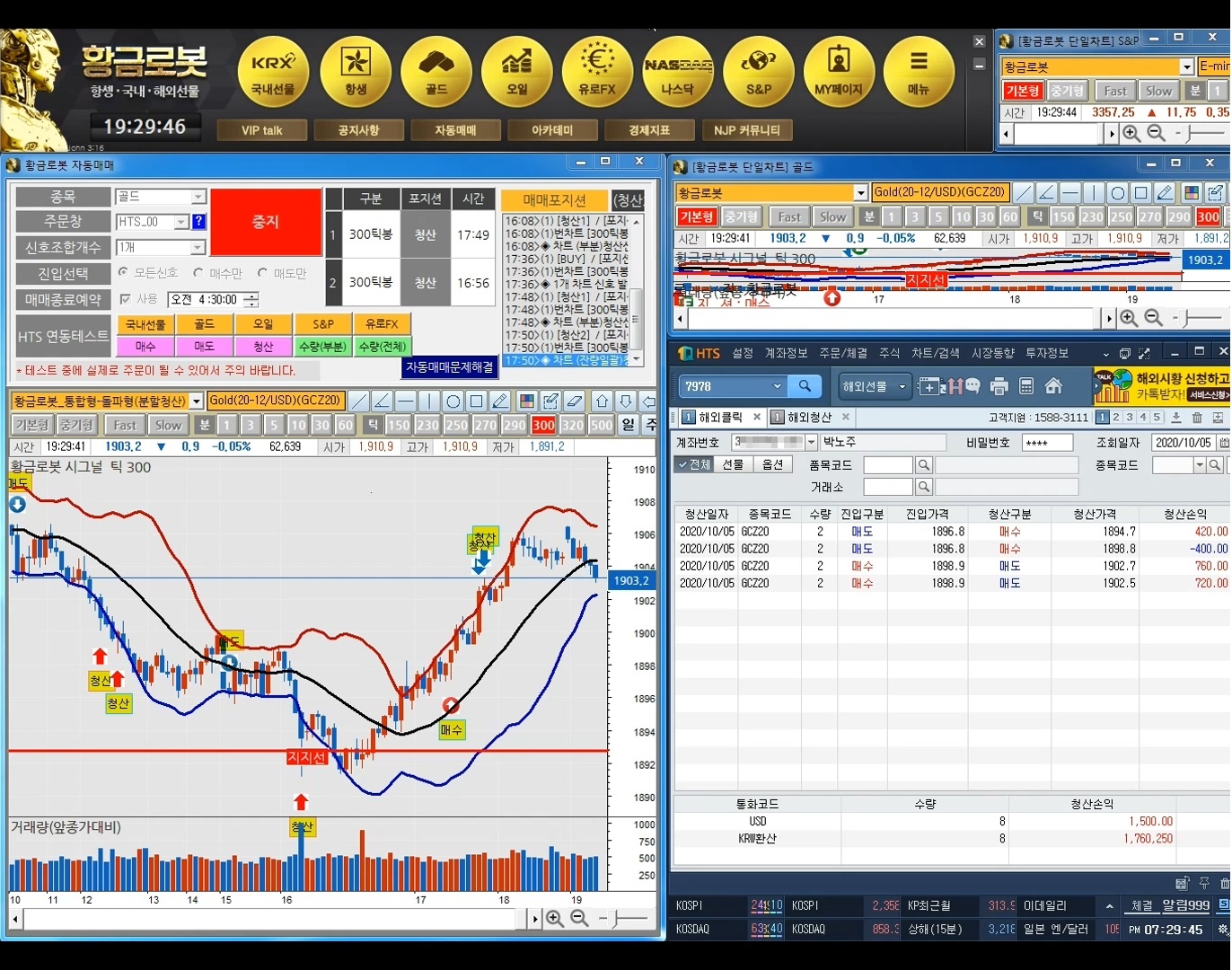Viewport: 1232px width, 970px height.
Task: Select the 매수만 radio button
Action: coord(198,273)
